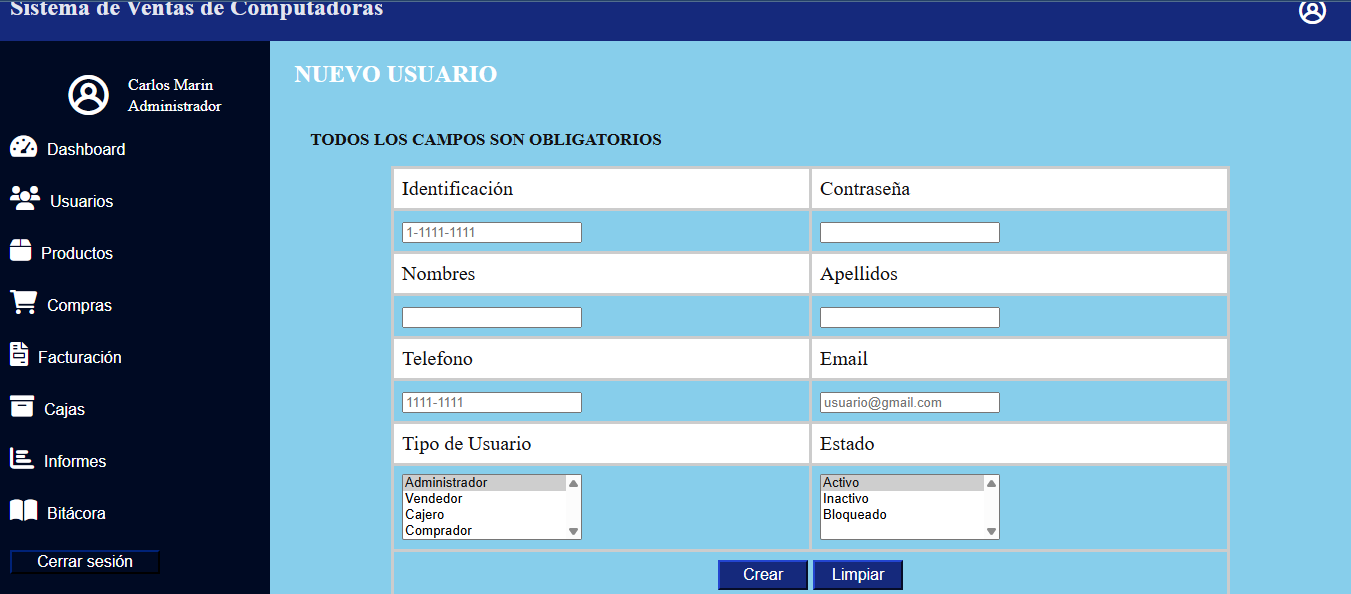Click the Usuarios group icon
Screen dimensions: 1351x594
[x=23, y=200]
